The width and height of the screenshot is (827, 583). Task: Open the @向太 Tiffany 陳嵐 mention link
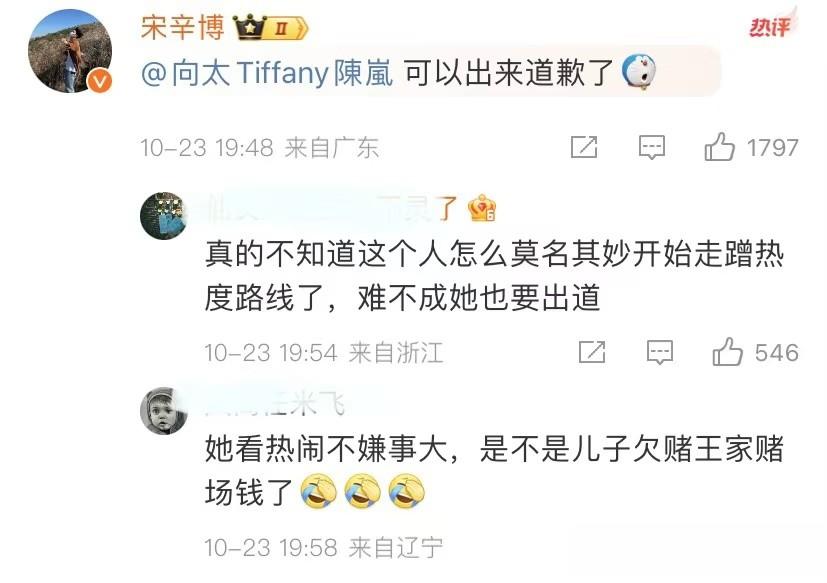[267, 73]
